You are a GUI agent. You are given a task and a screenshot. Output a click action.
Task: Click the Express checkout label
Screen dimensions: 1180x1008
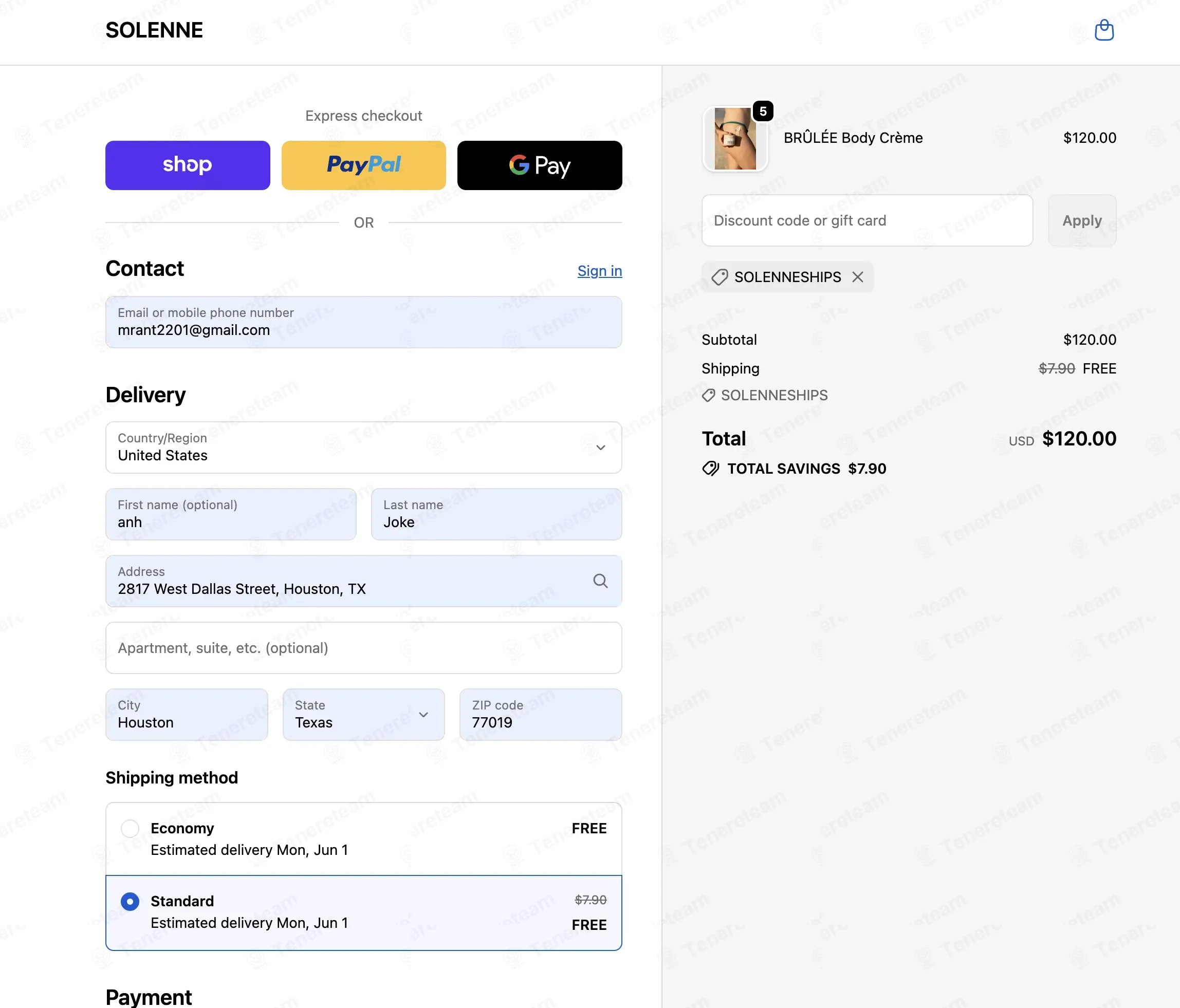[x=364, y=116]
